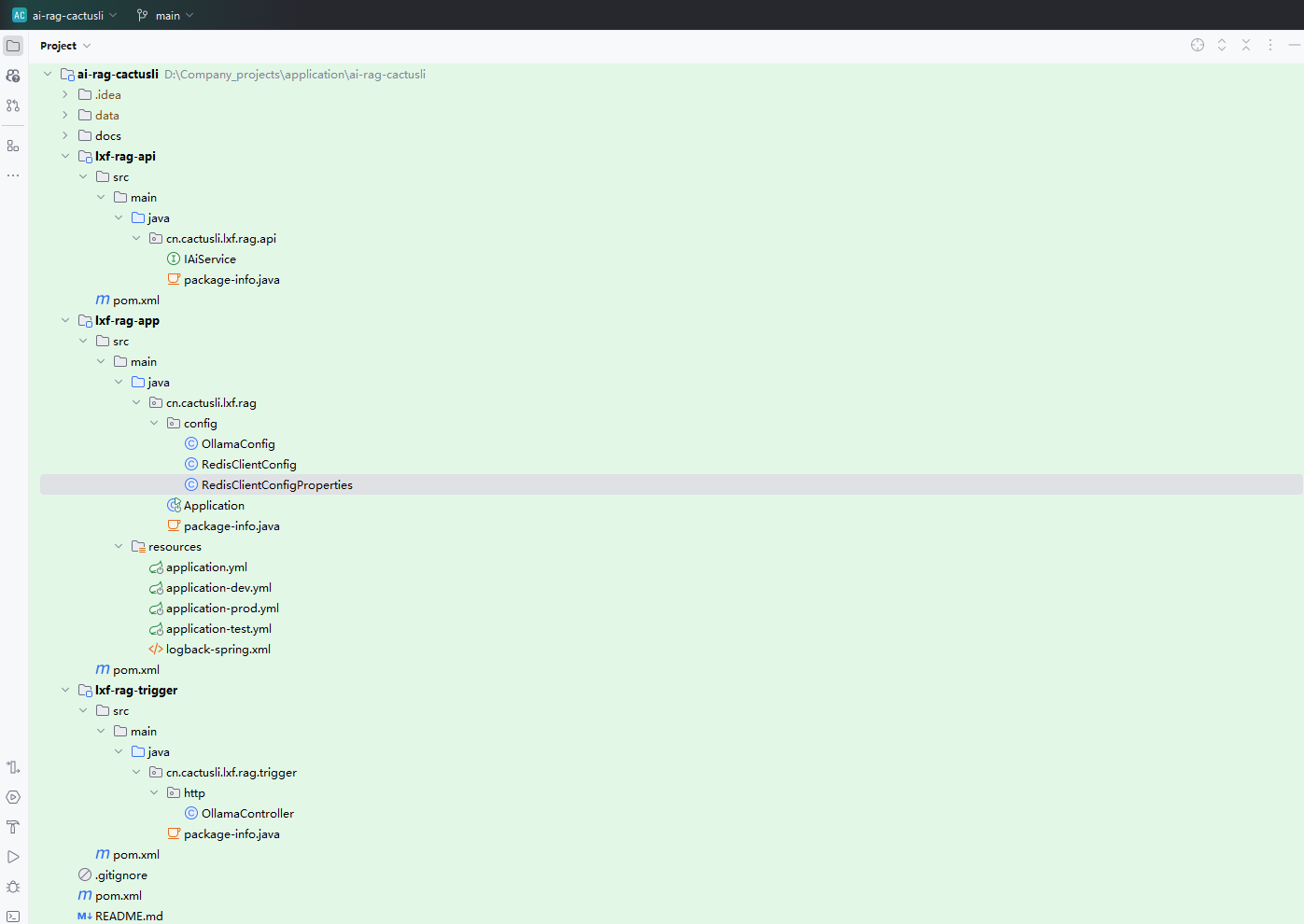Select package-info.java under cn.cactusli.lxf.rag.api
This screenshot has height=924, width=1304.
point(231,279)
